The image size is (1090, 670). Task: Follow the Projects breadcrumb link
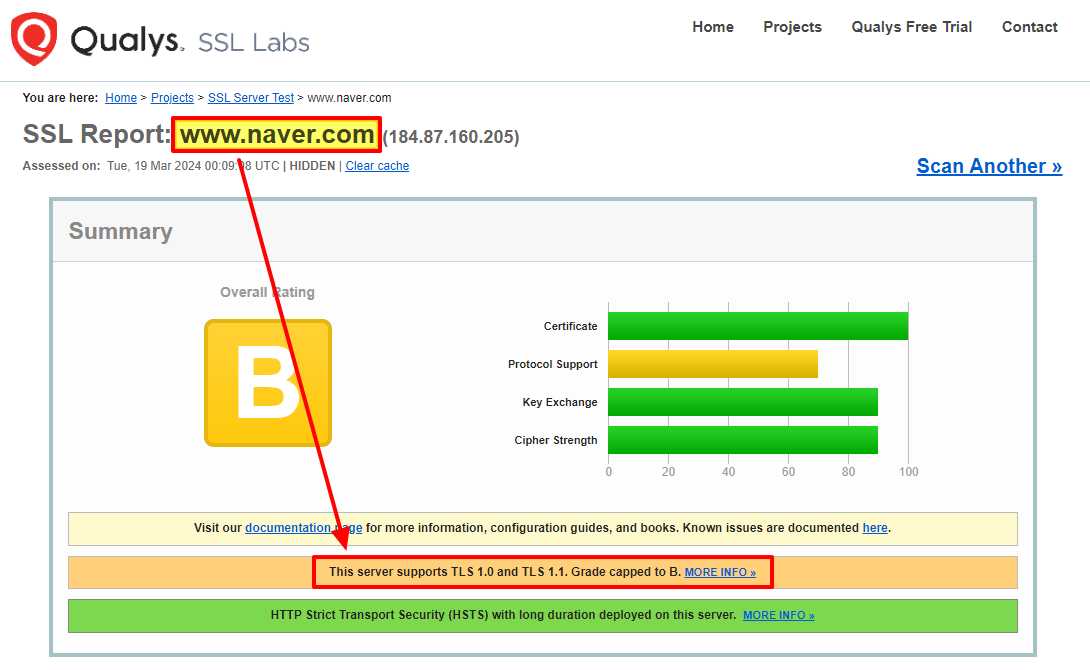coord(172,98)
